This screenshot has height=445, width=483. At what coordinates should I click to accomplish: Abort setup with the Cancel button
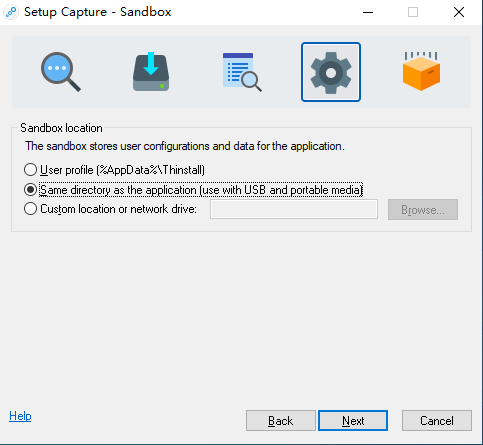437,421
